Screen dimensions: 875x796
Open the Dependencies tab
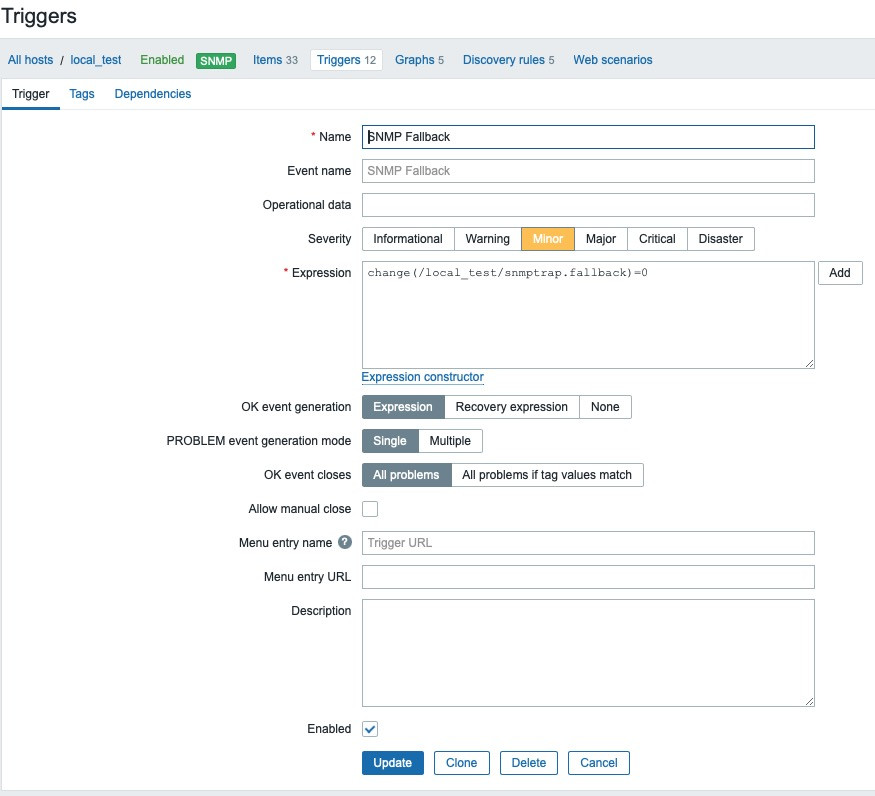click(153, 94)
